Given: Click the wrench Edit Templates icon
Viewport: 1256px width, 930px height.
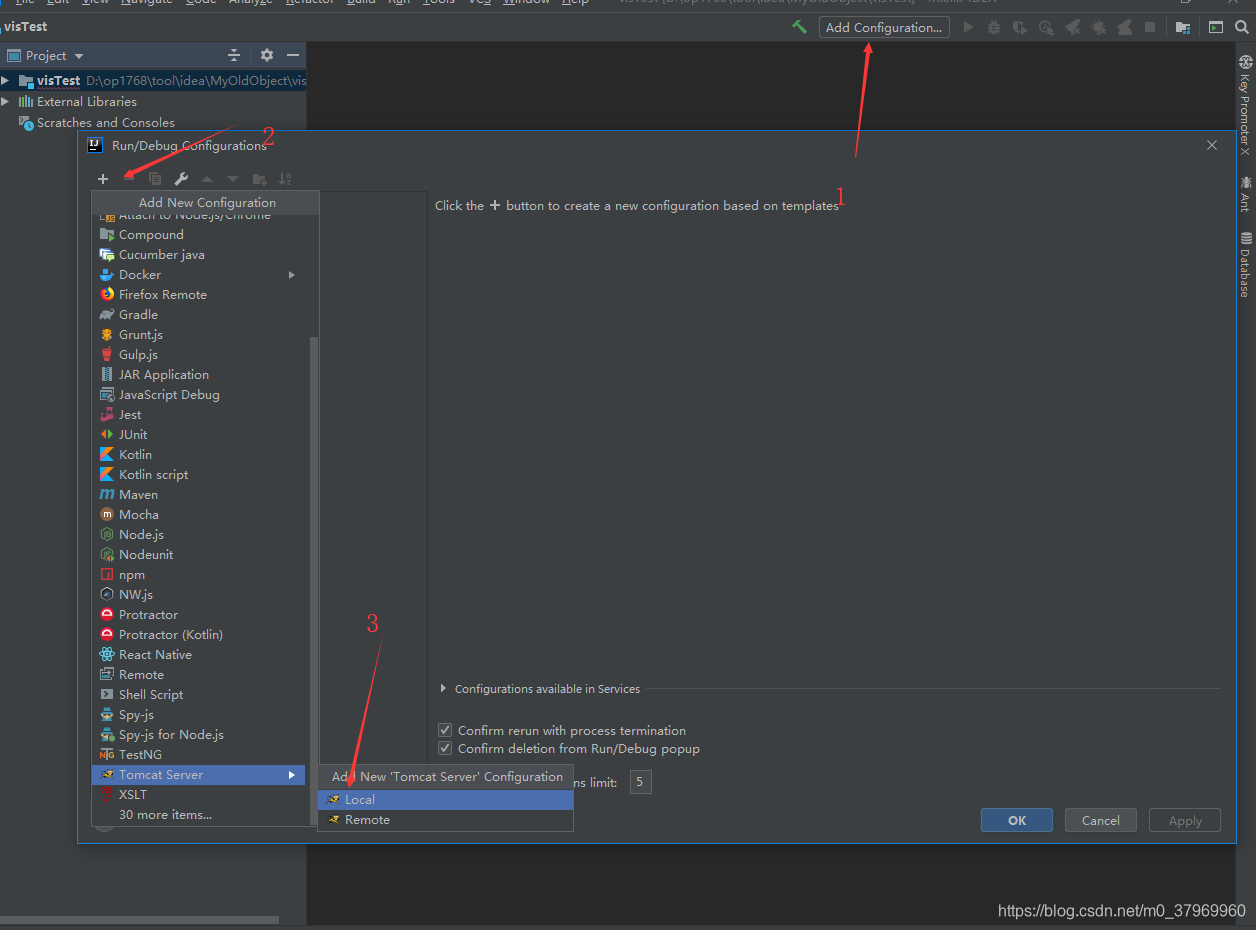Looking at the screenshot, I should (181, 179).
